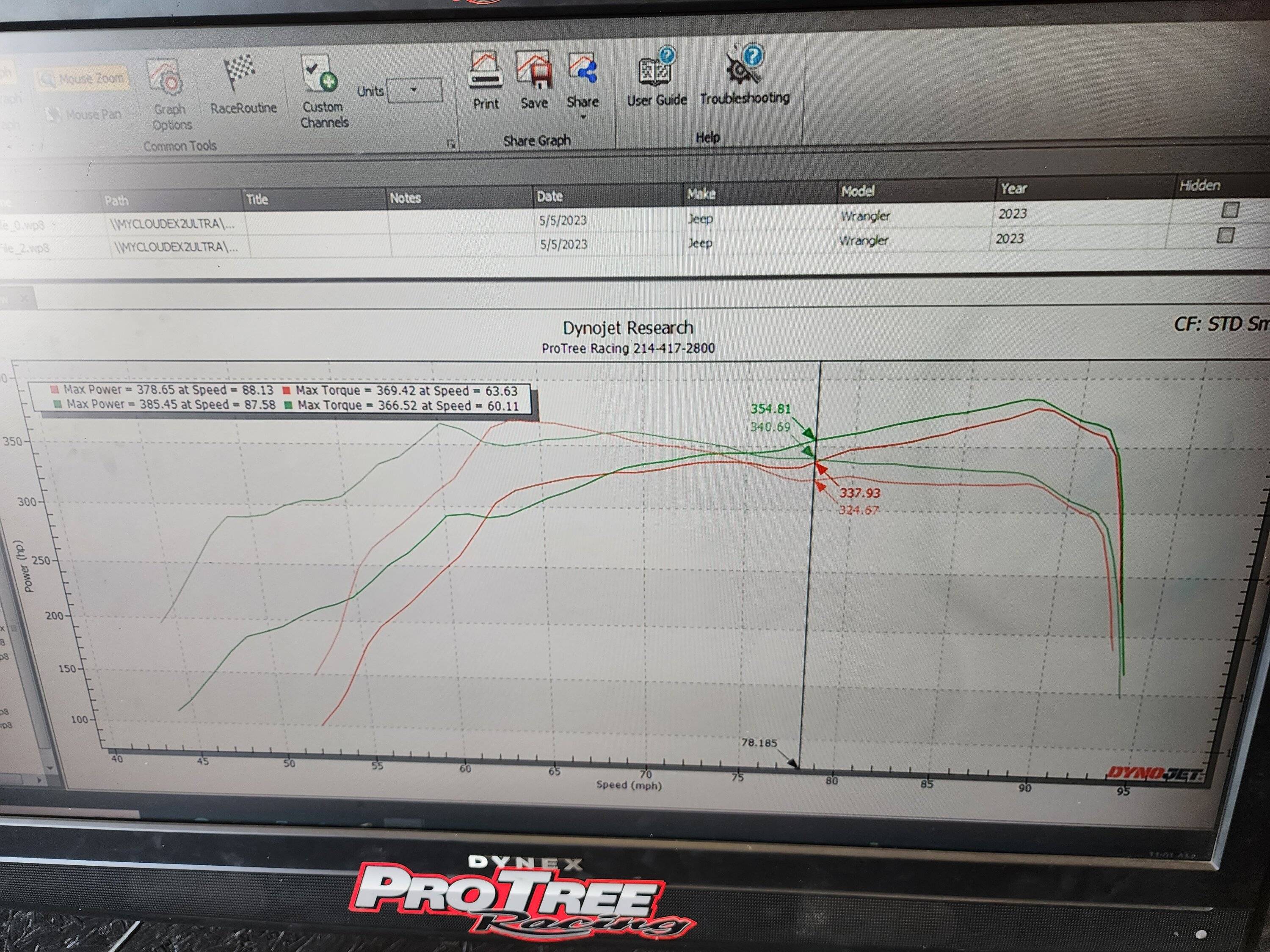1270x952 pixels.
Task: Click the green Max Torque 366.52 legend swatch
Action: pos(288,406)
